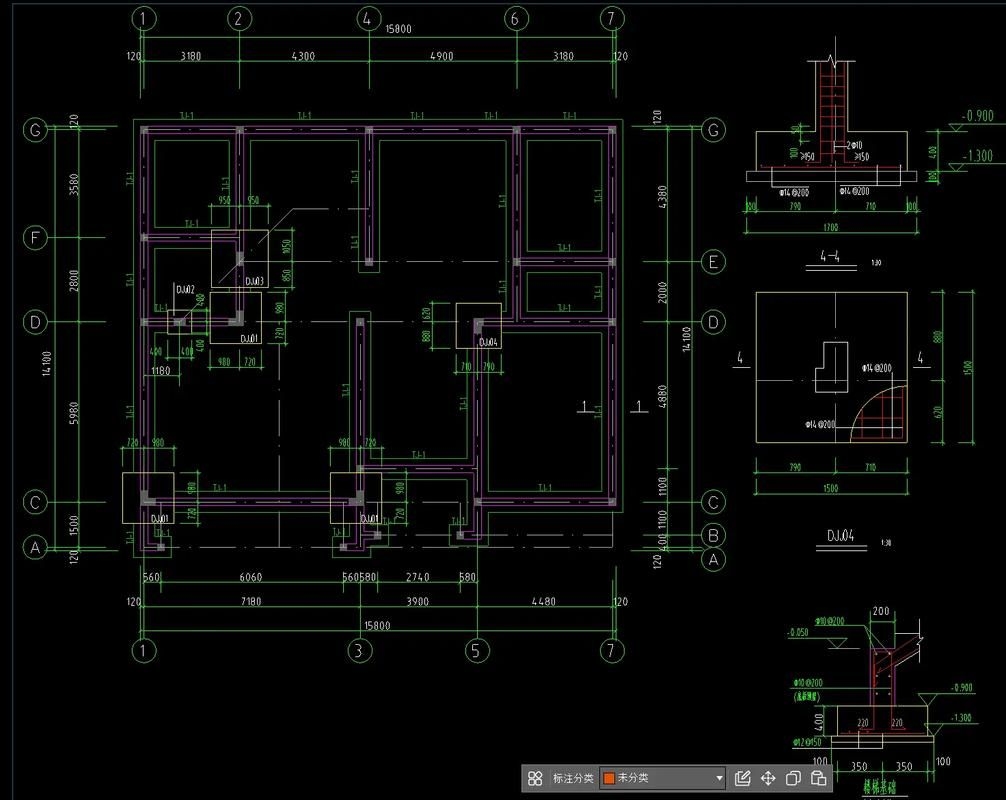Image resolution: width=1006 pixels, height=800 pixels.
Task: Click the 标注分类 label in the toolbar
Action: 573,778
